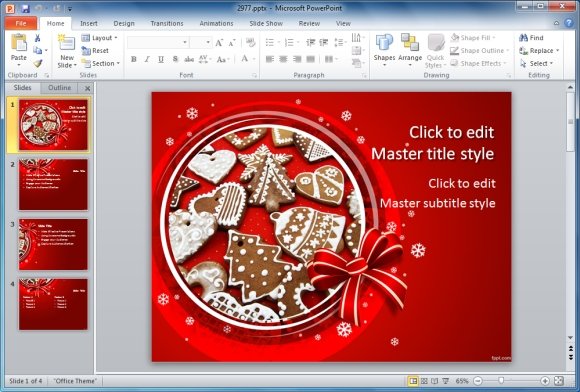The height and width of the screenshot is (392, 580).
Task: Click the Reset slide button
Action: [x=95, y=51]
